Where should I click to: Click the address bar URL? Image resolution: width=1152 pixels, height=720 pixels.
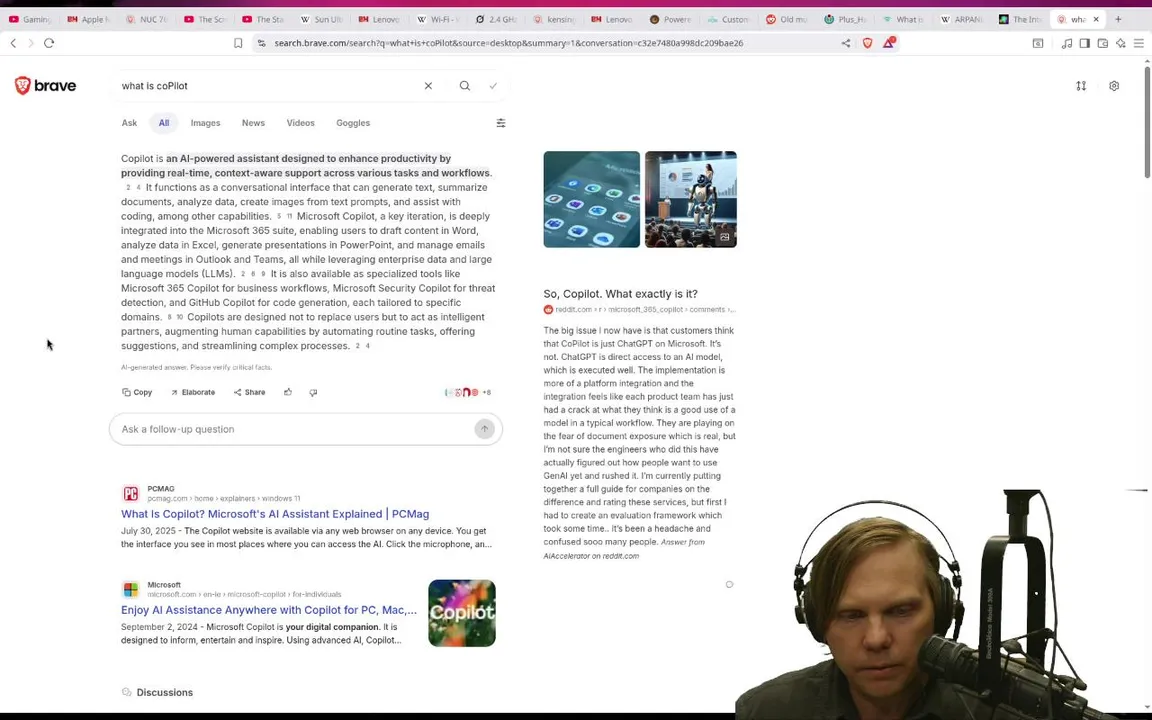click(x=508, y=43)
